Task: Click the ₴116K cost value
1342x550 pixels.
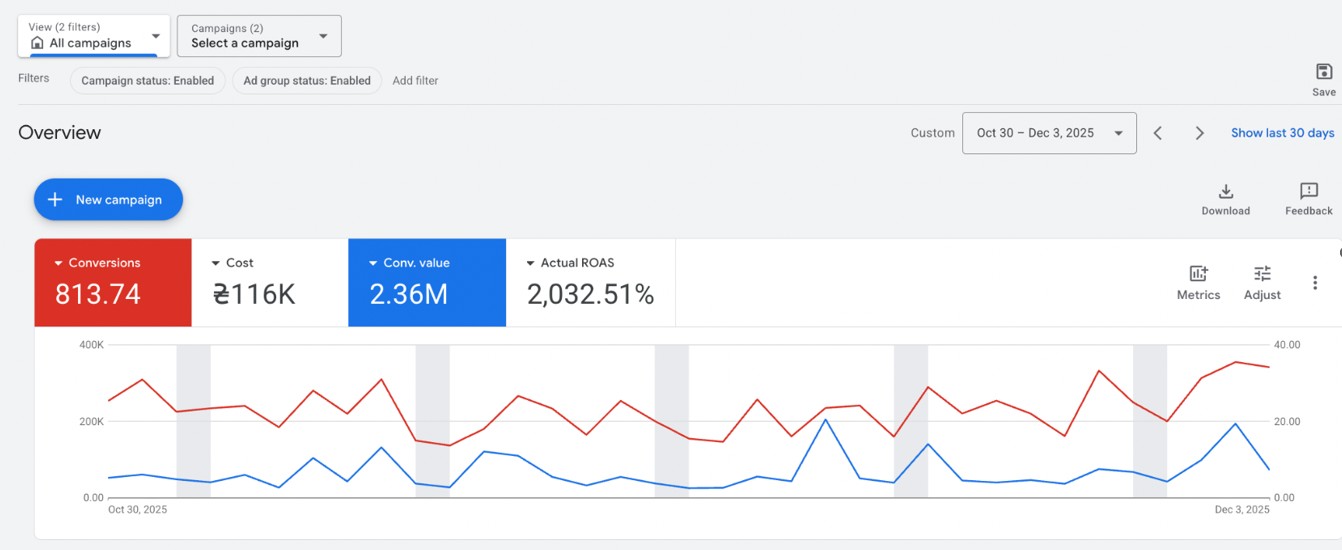Action: (254, 294)
